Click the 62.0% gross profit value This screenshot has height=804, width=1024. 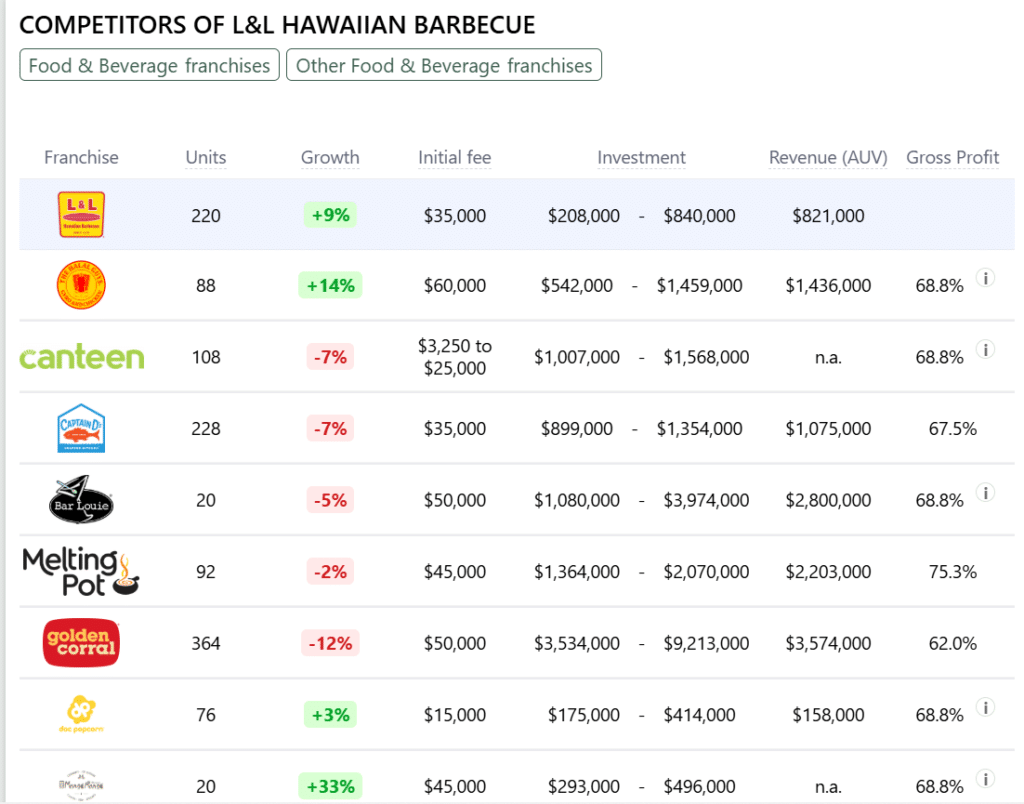coord(953,643)
